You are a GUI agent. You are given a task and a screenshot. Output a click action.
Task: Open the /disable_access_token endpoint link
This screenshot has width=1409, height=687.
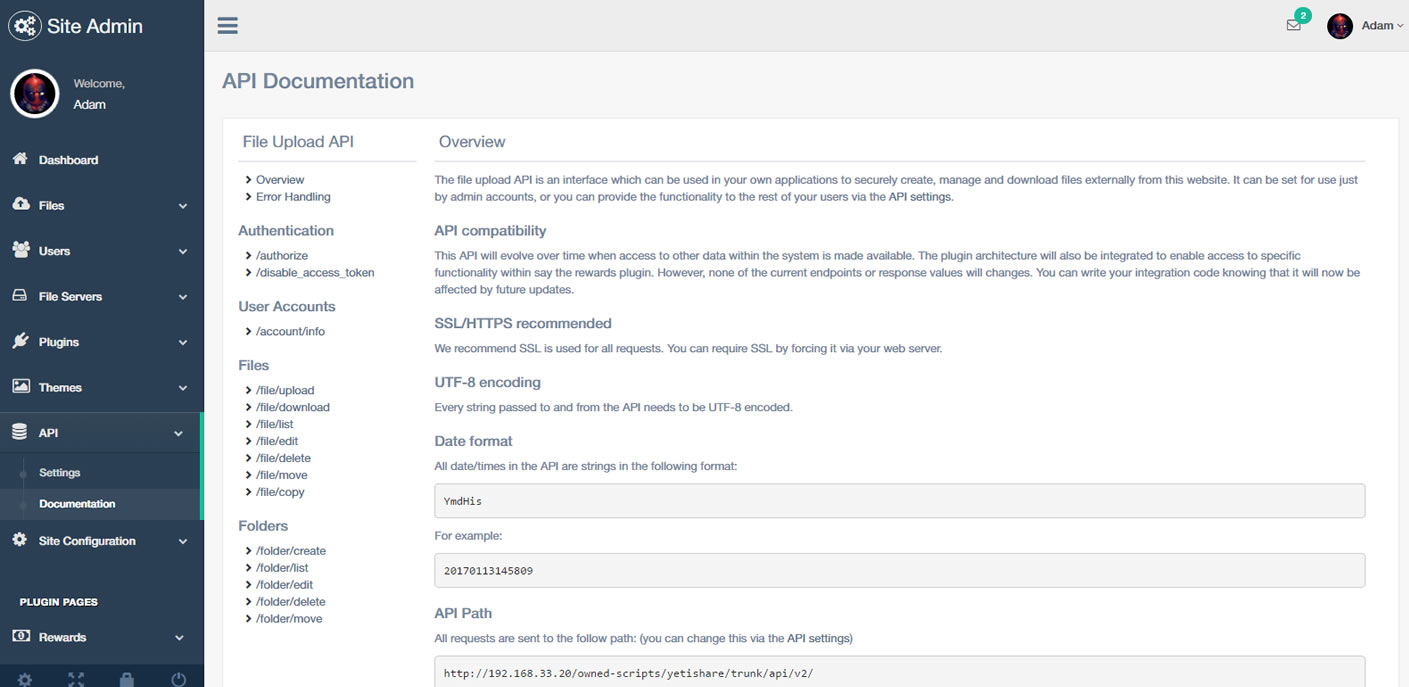(x=315, y=273)
